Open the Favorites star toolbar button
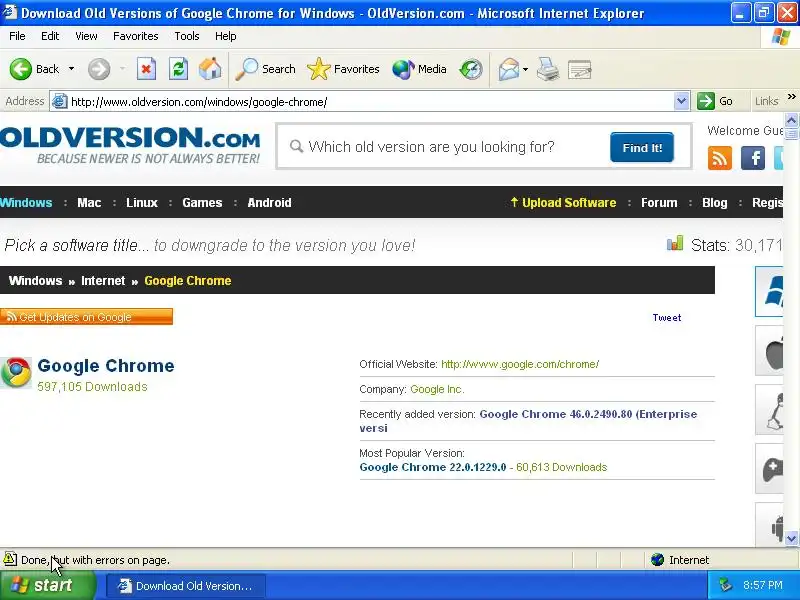800x600 pixels. 343,69
